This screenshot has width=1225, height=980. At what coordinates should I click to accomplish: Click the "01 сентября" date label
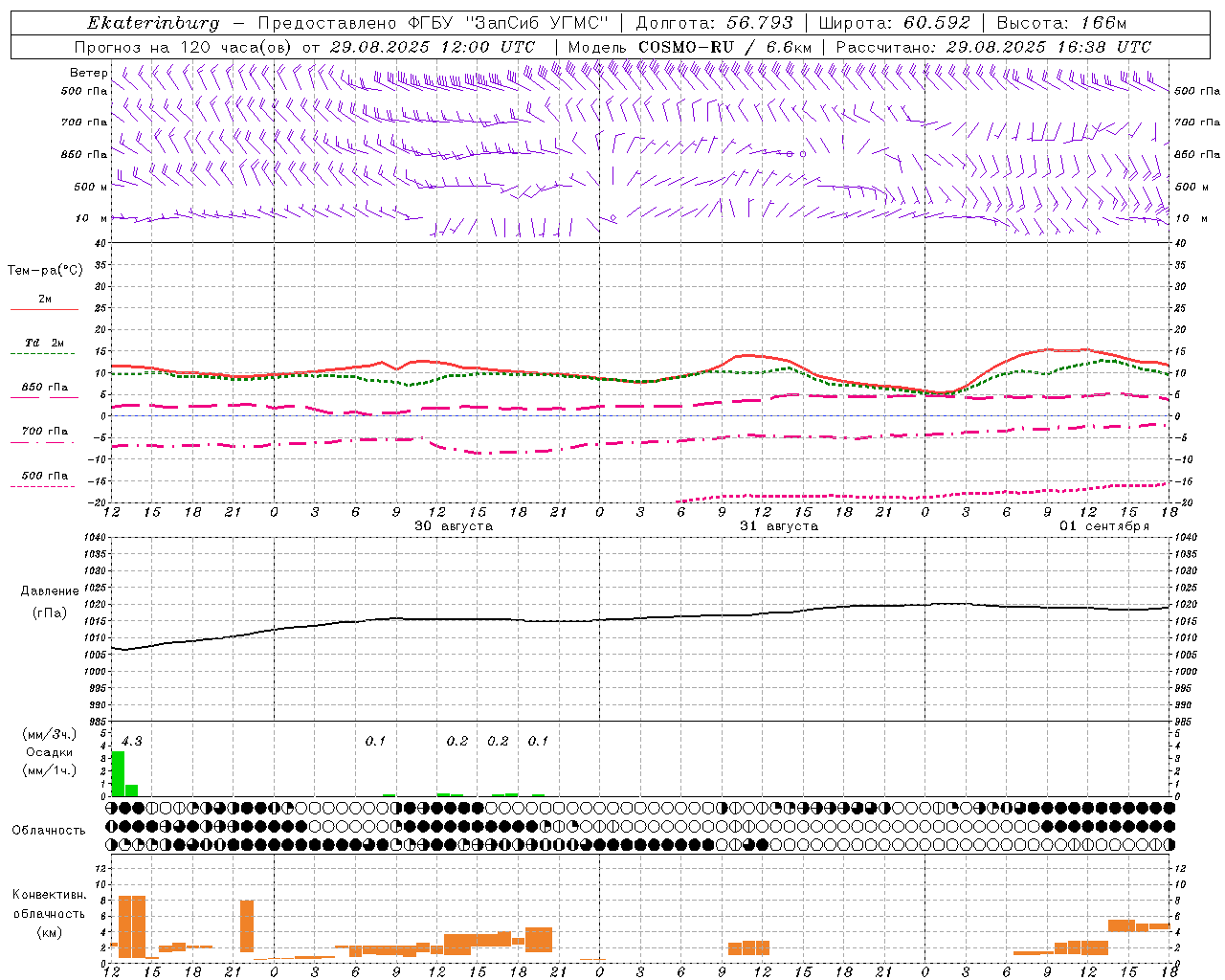coord(1104,526)
